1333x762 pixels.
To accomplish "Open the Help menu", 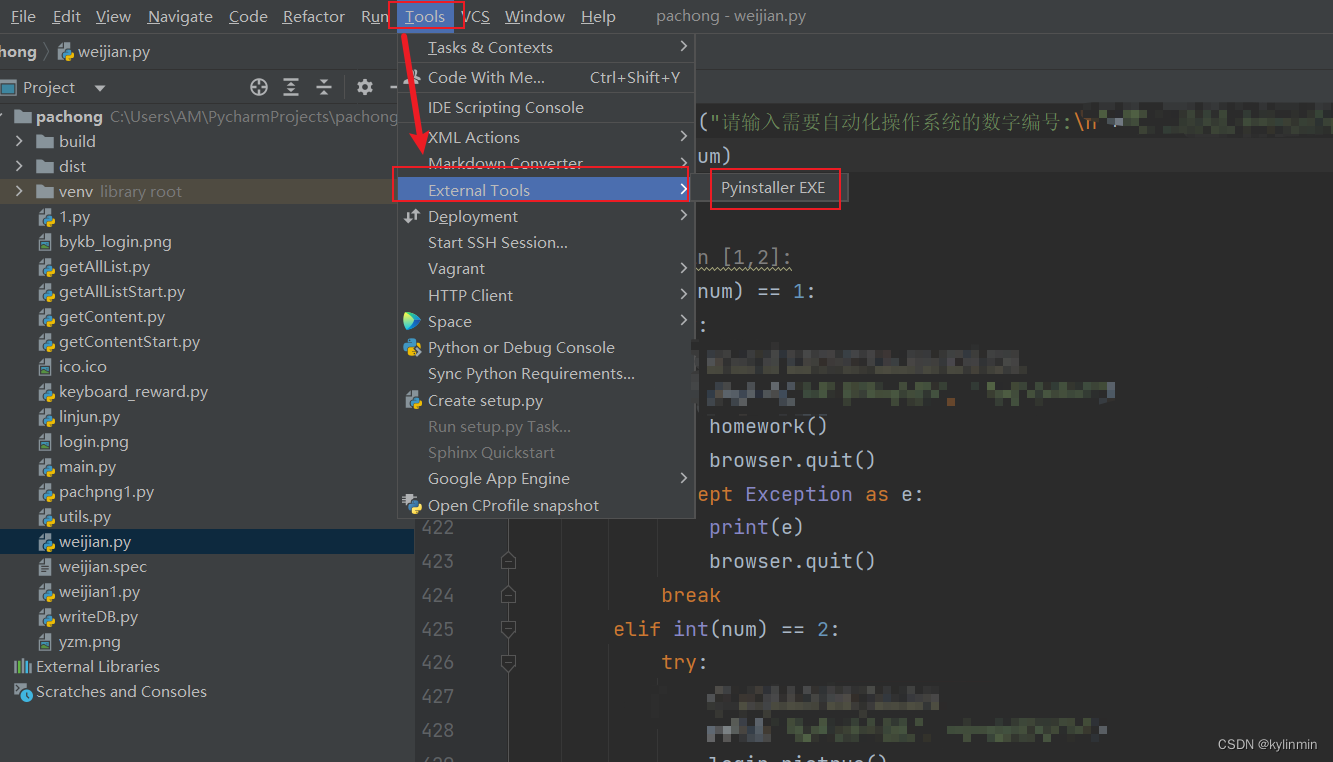I will 598,16.
